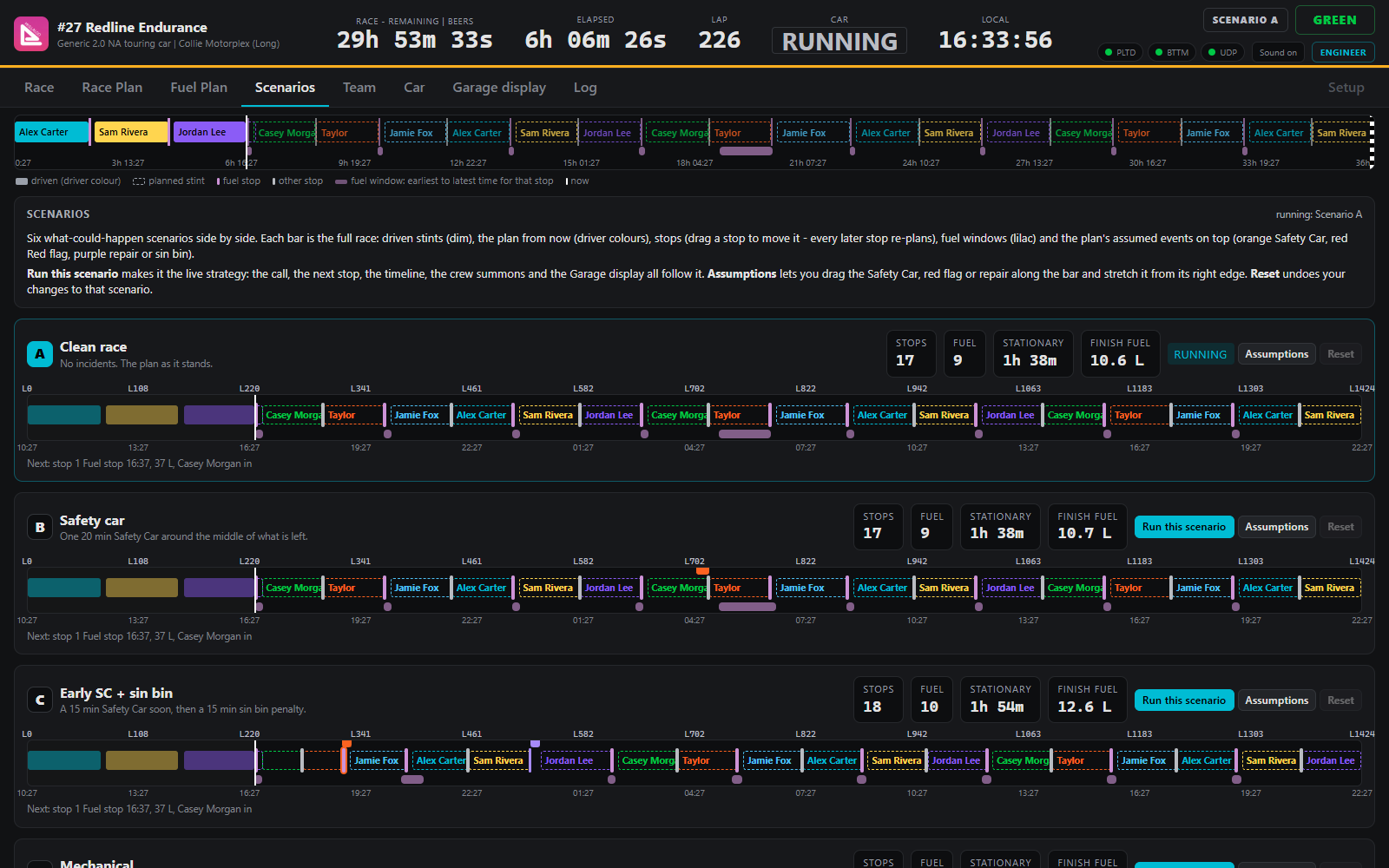Click the PLTD status indicator
Image resolution: width=1389 pixels, height=868 pixels.
coord(1120,52)
